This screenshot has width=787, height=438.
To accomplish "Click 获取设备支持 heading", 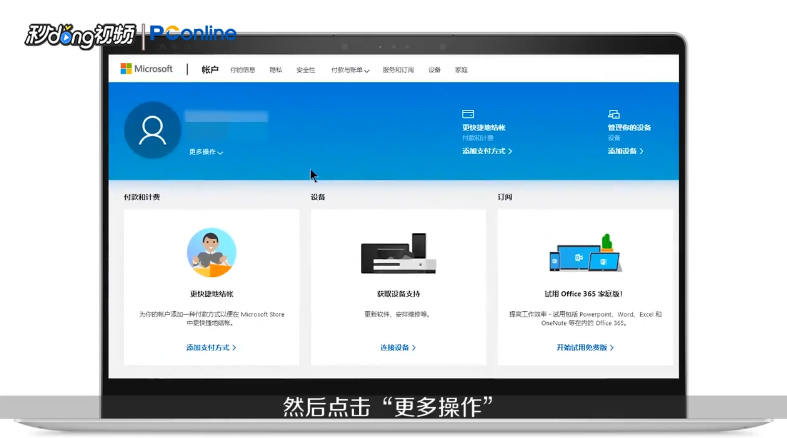I will pos(398,294).
